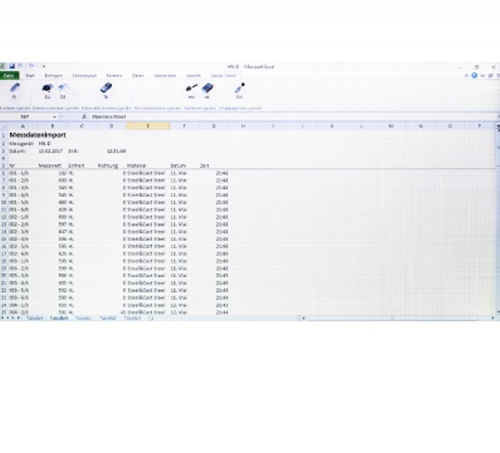
Task: Select column G header
Action: tap(214, 126)
